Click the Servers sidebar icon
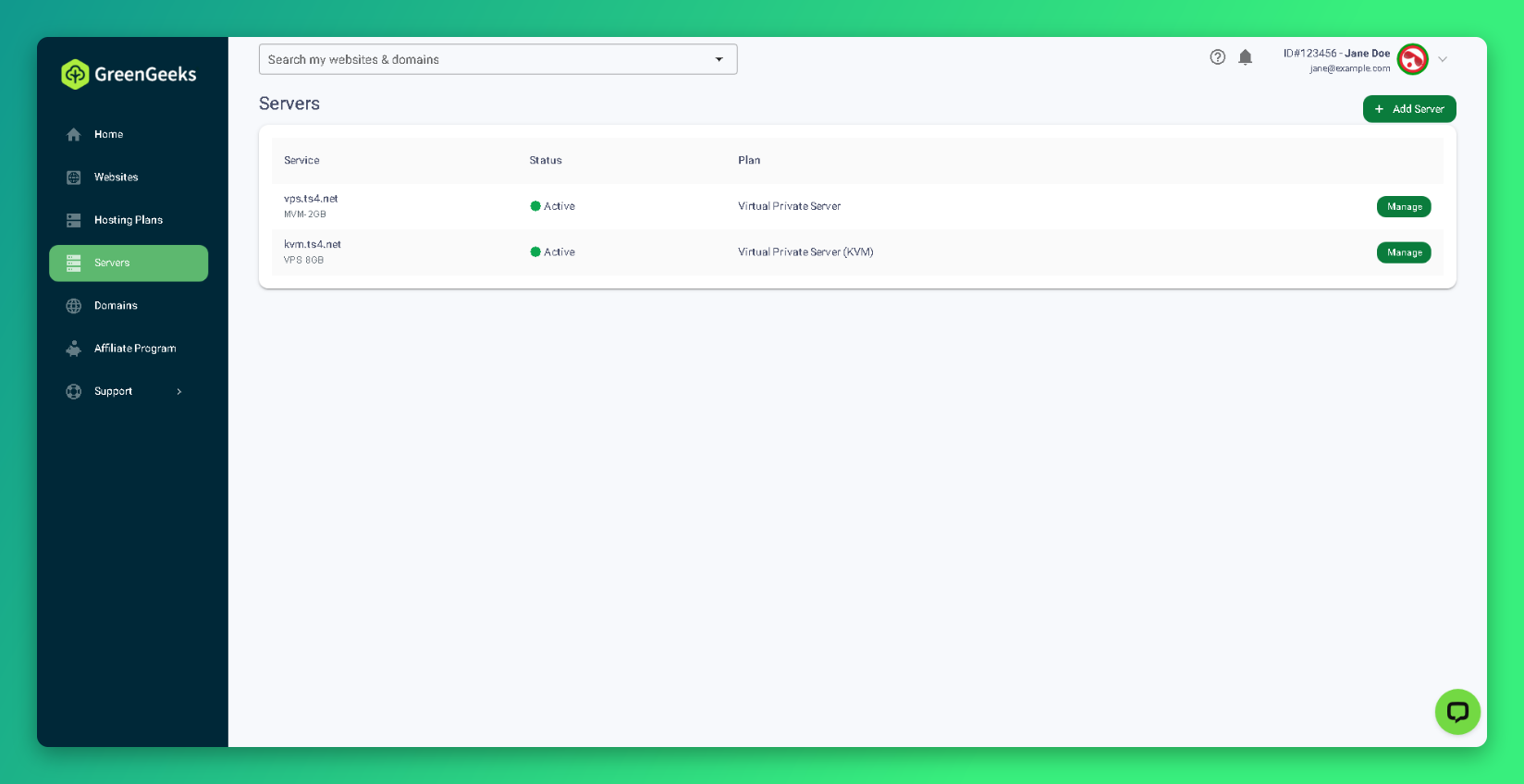Screen dimensions: 1524x784 [74, 263]
